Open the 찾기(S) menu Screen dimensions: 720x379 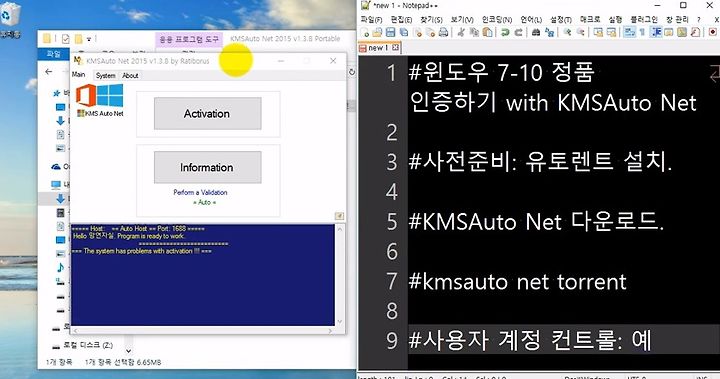431,19
